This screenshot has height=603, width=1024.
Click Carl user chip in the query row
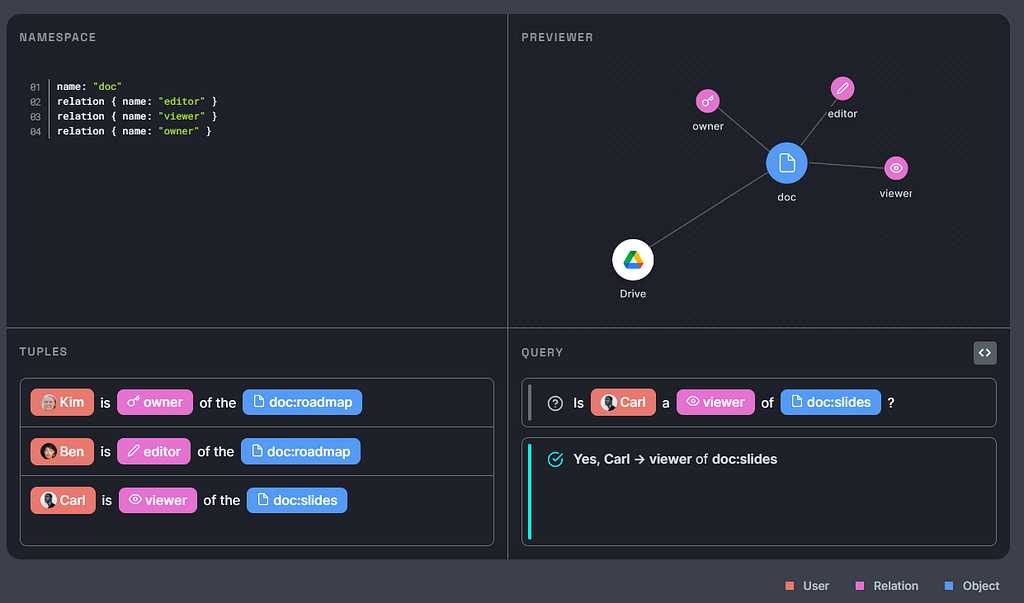point(623,402)
